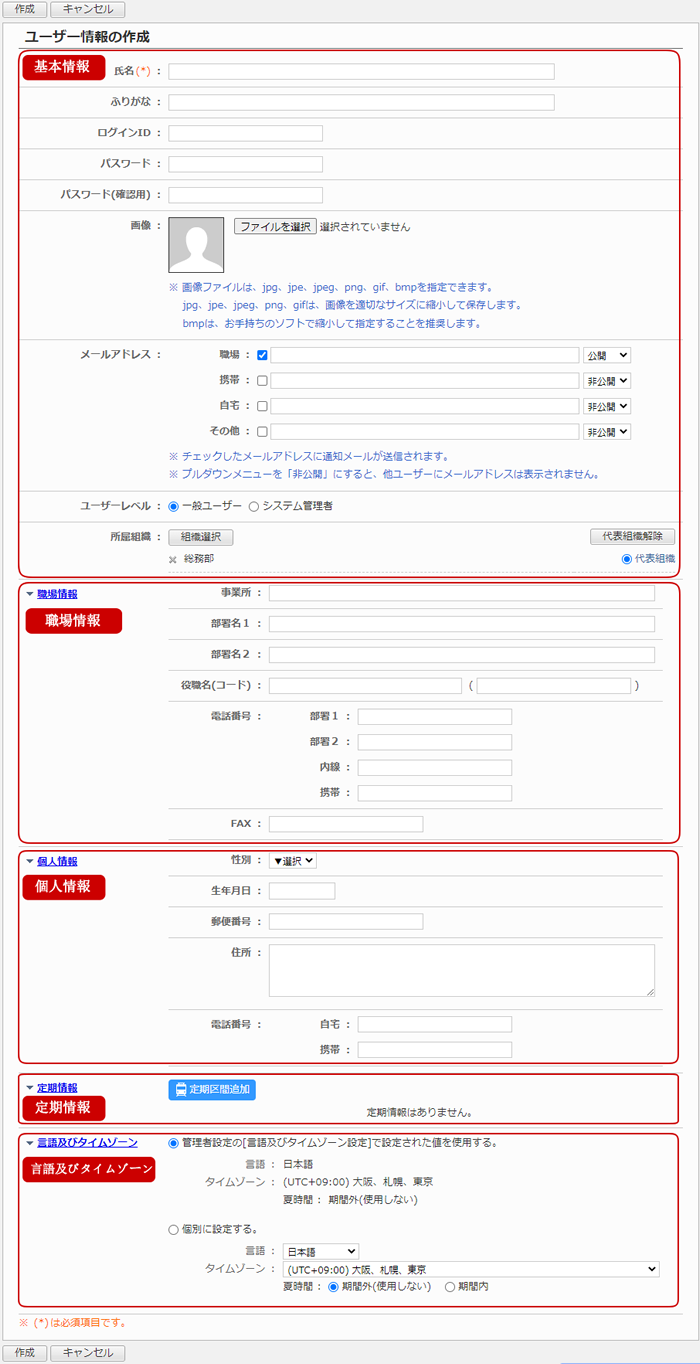Focus the 部署名2 input field
700x1364 pixels.
462,655
